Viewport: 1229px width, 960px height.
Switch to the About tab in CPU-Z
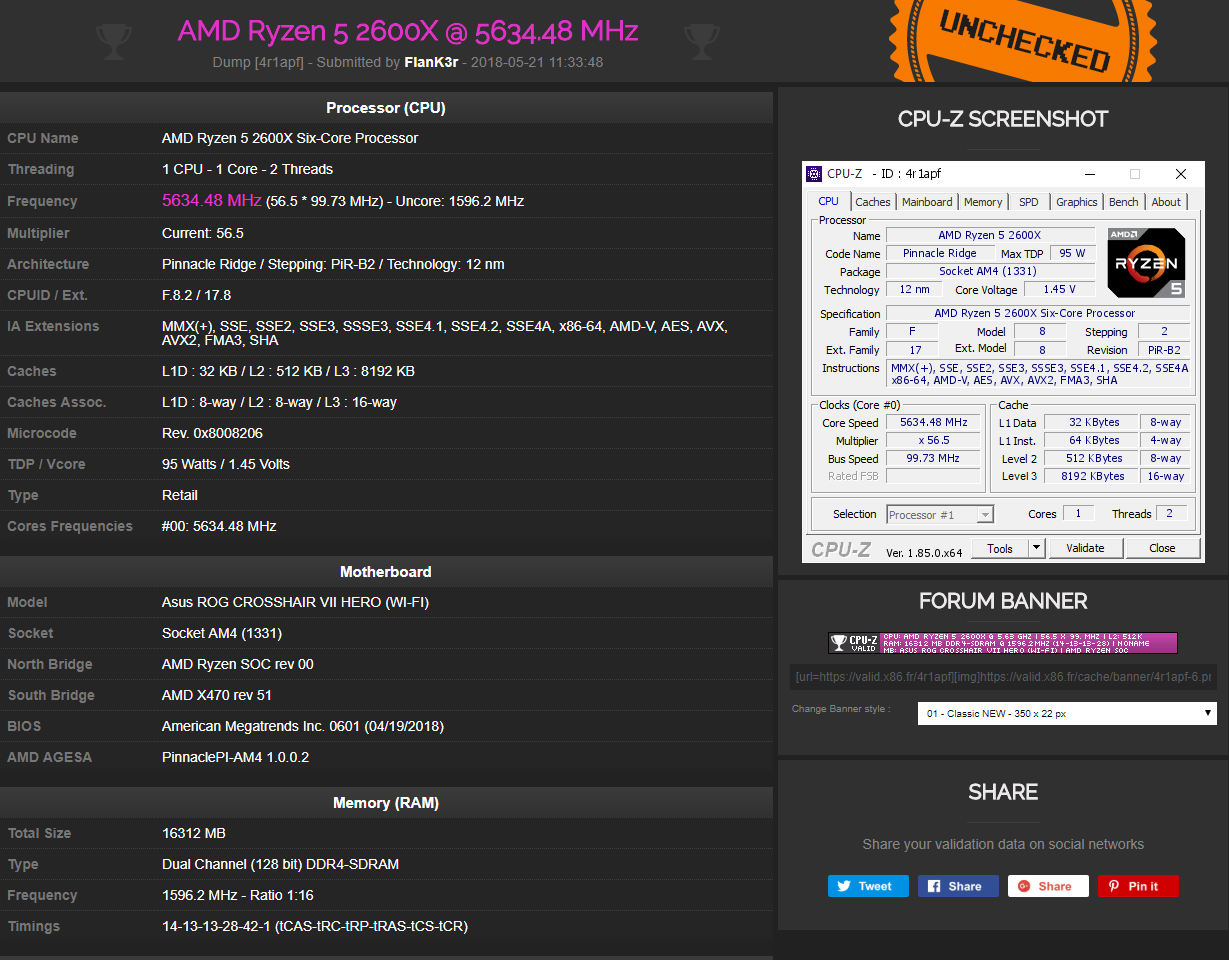coord(1166,202)
